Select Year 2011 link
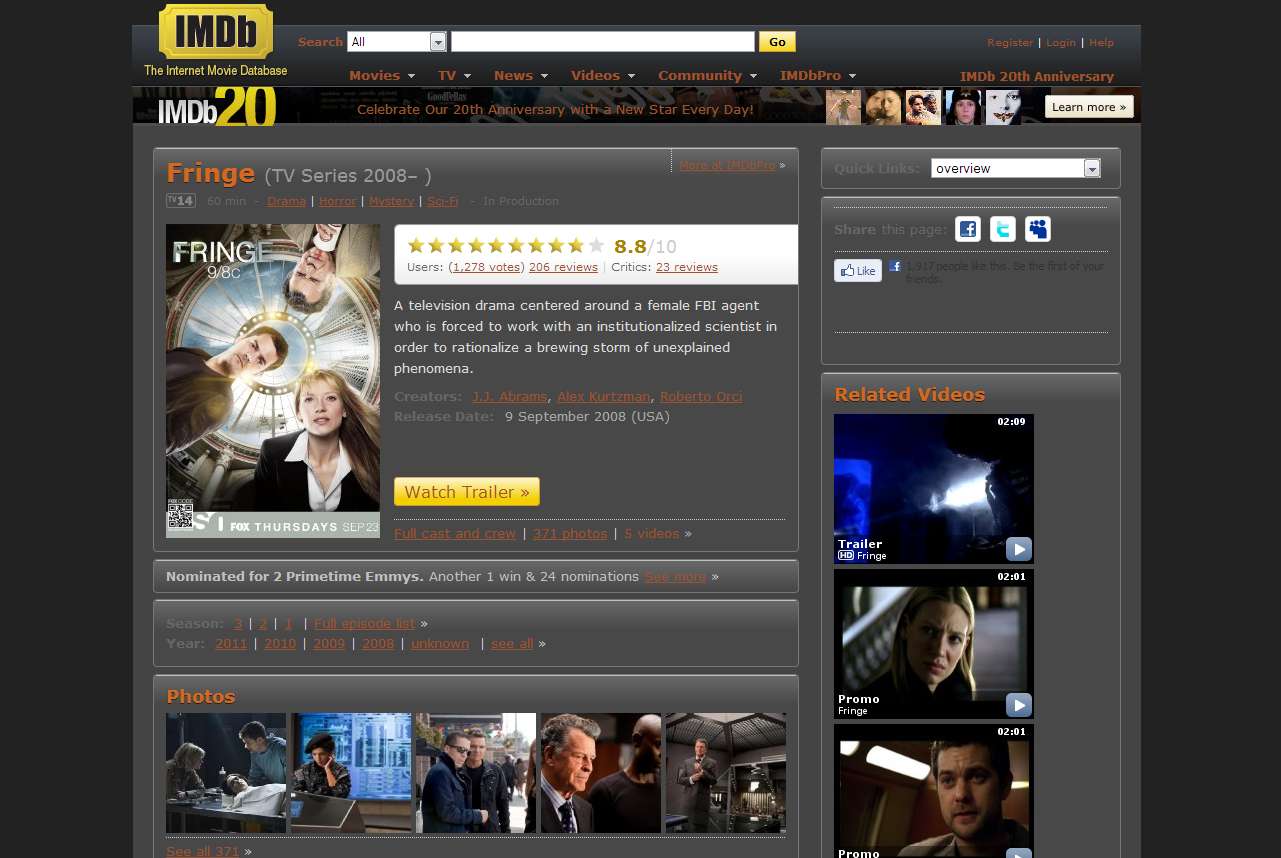 [x=231, y=643]
